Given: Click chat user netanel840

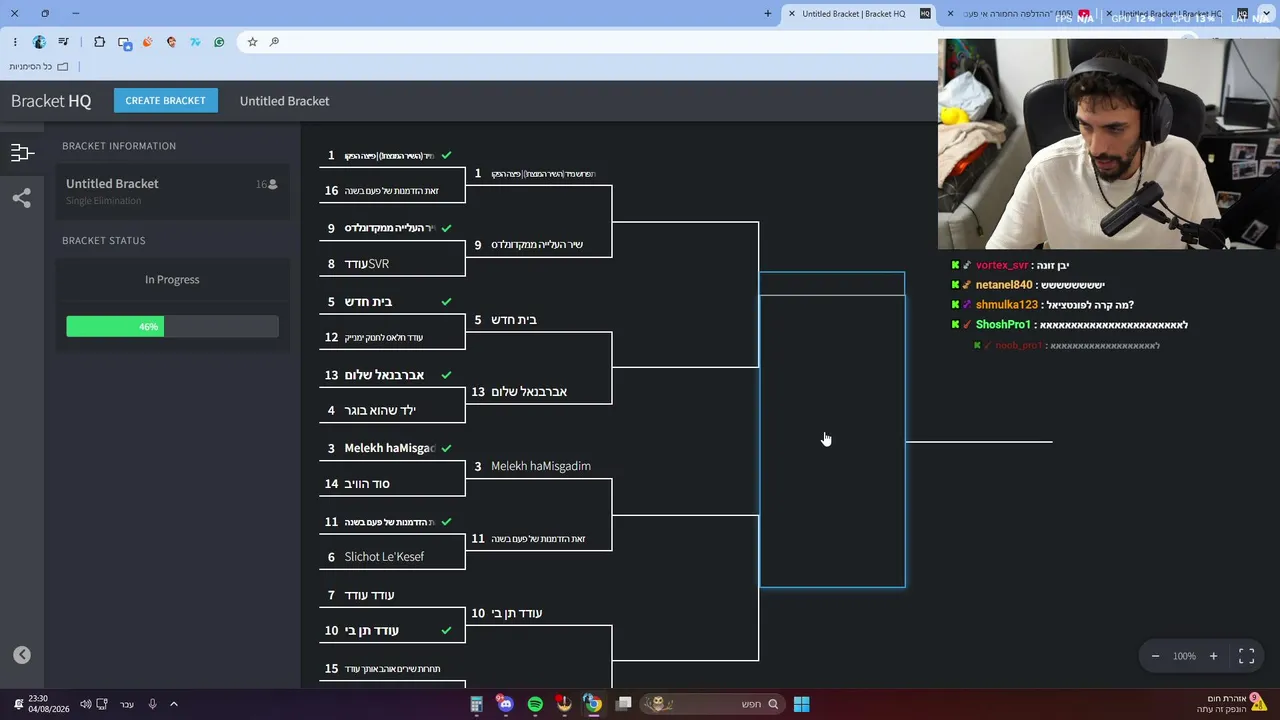Looking at the screenshot, I should [x=1004, y=285].
